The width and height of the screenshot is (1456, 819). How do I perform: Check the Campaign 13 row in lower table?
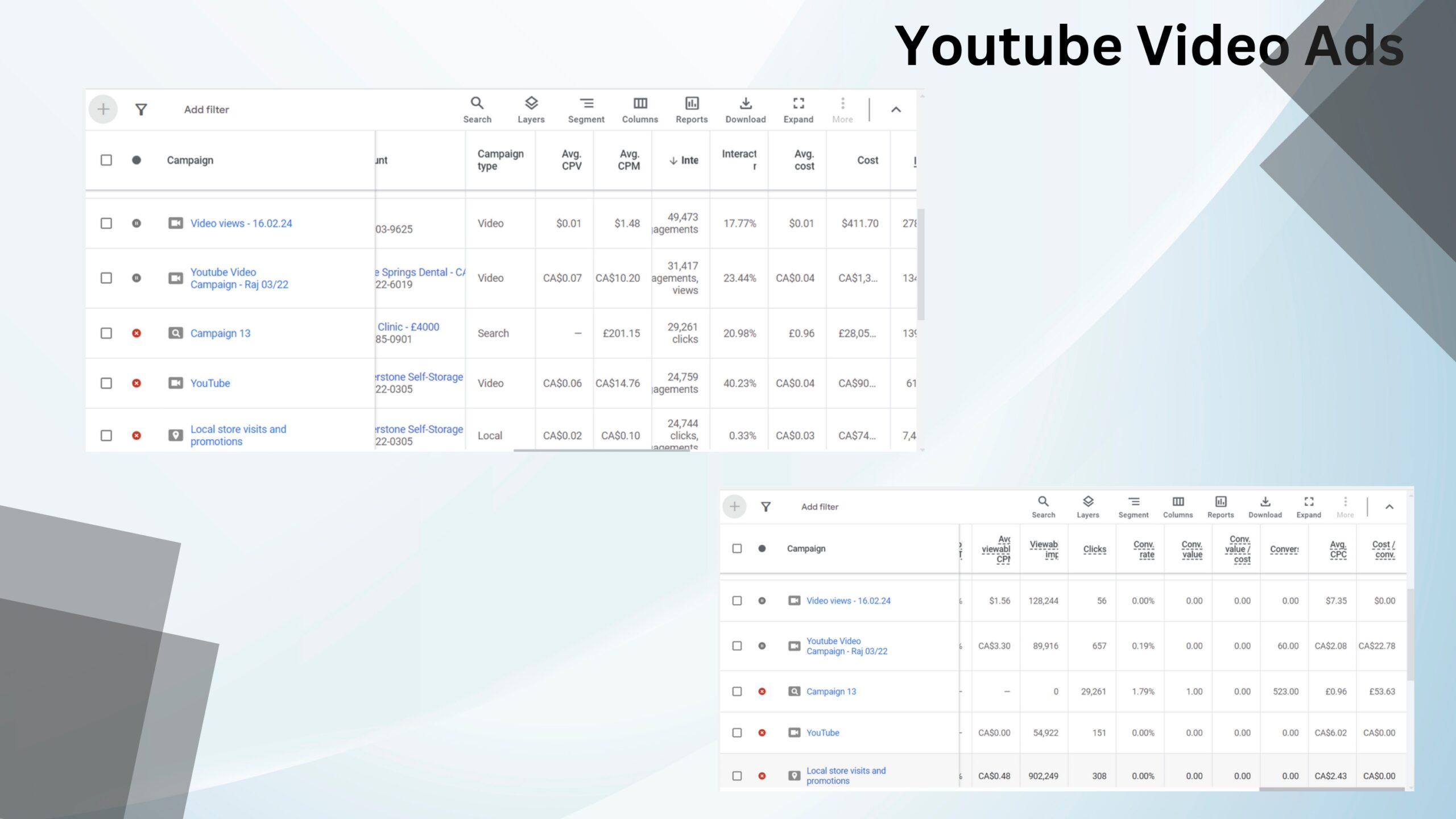point(737,691)
